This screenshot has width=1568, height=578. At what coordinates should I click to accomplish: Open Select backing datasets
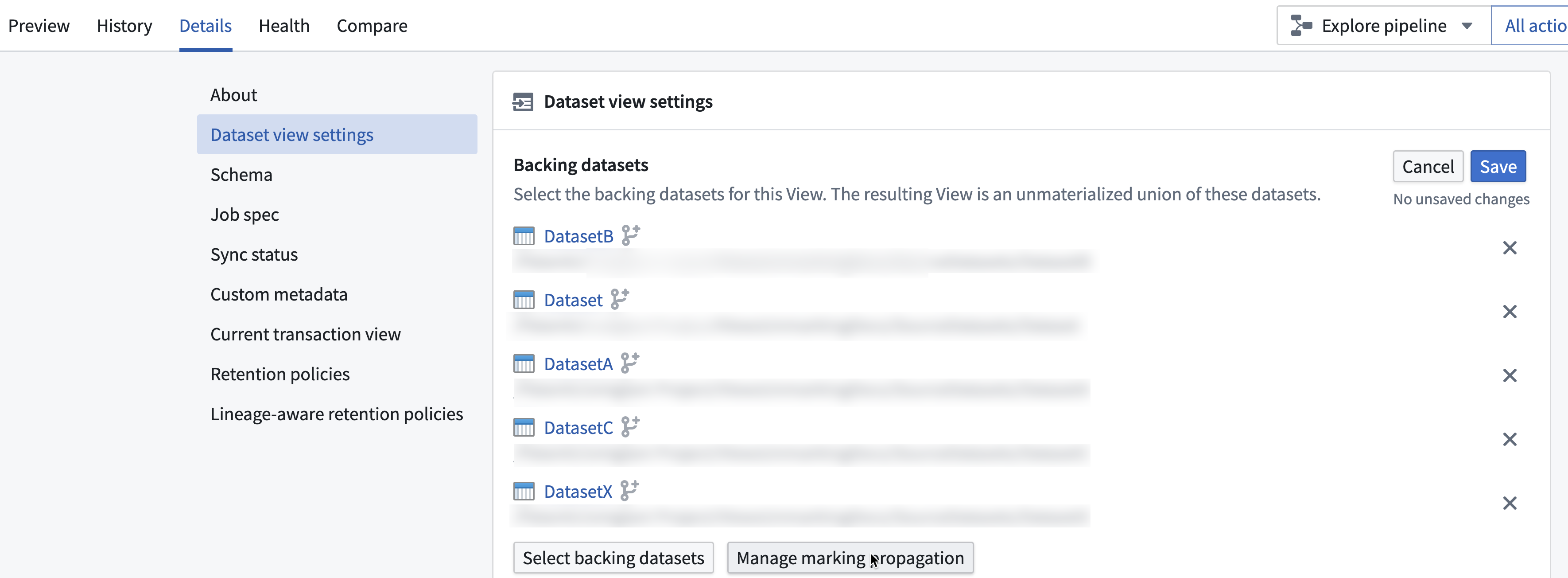click(613, 557)
